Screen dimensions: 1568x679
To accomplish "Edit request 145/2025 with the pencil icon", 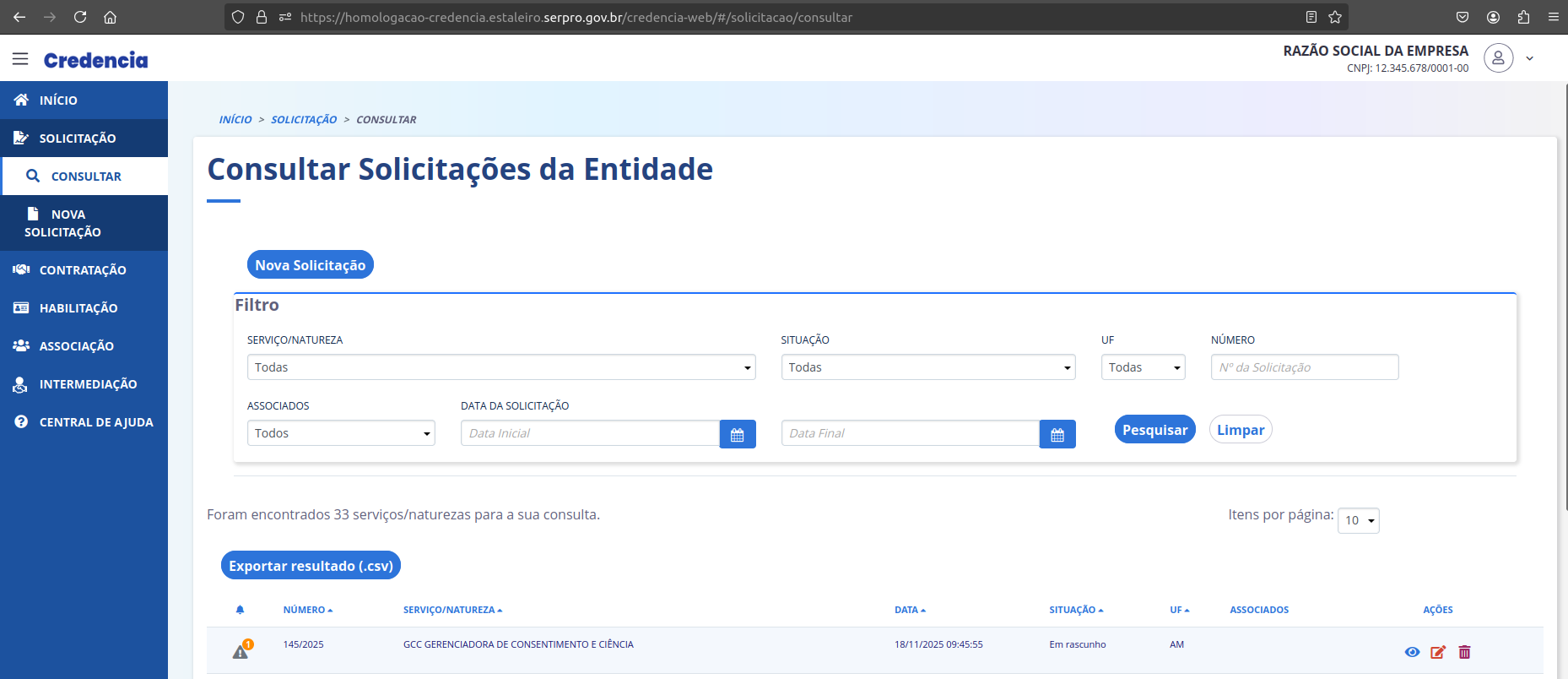I will tap(1438, 652).
